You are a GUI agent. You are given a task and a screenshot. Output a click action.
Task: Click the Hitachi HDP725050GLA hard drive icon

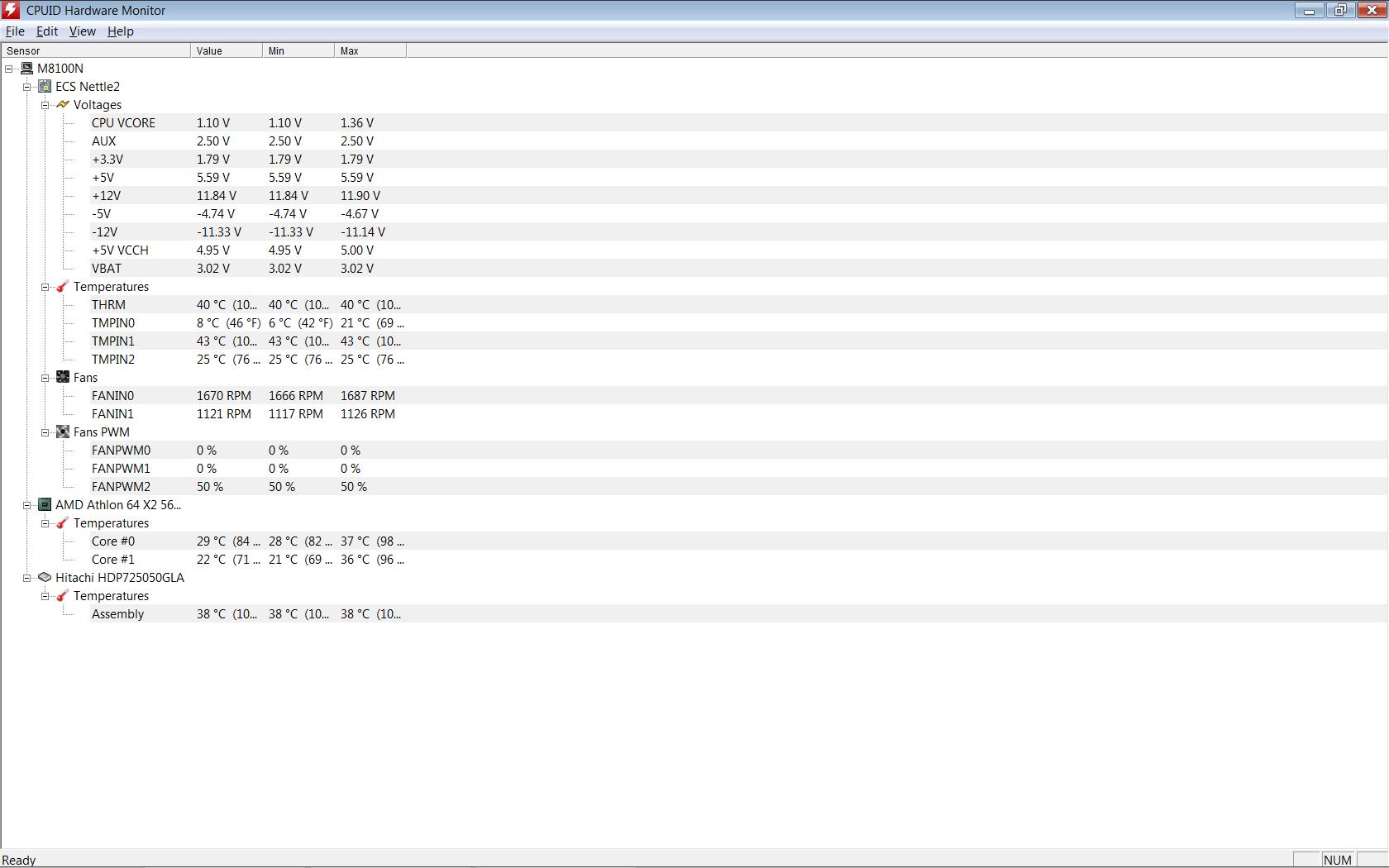tap(45, 578)
